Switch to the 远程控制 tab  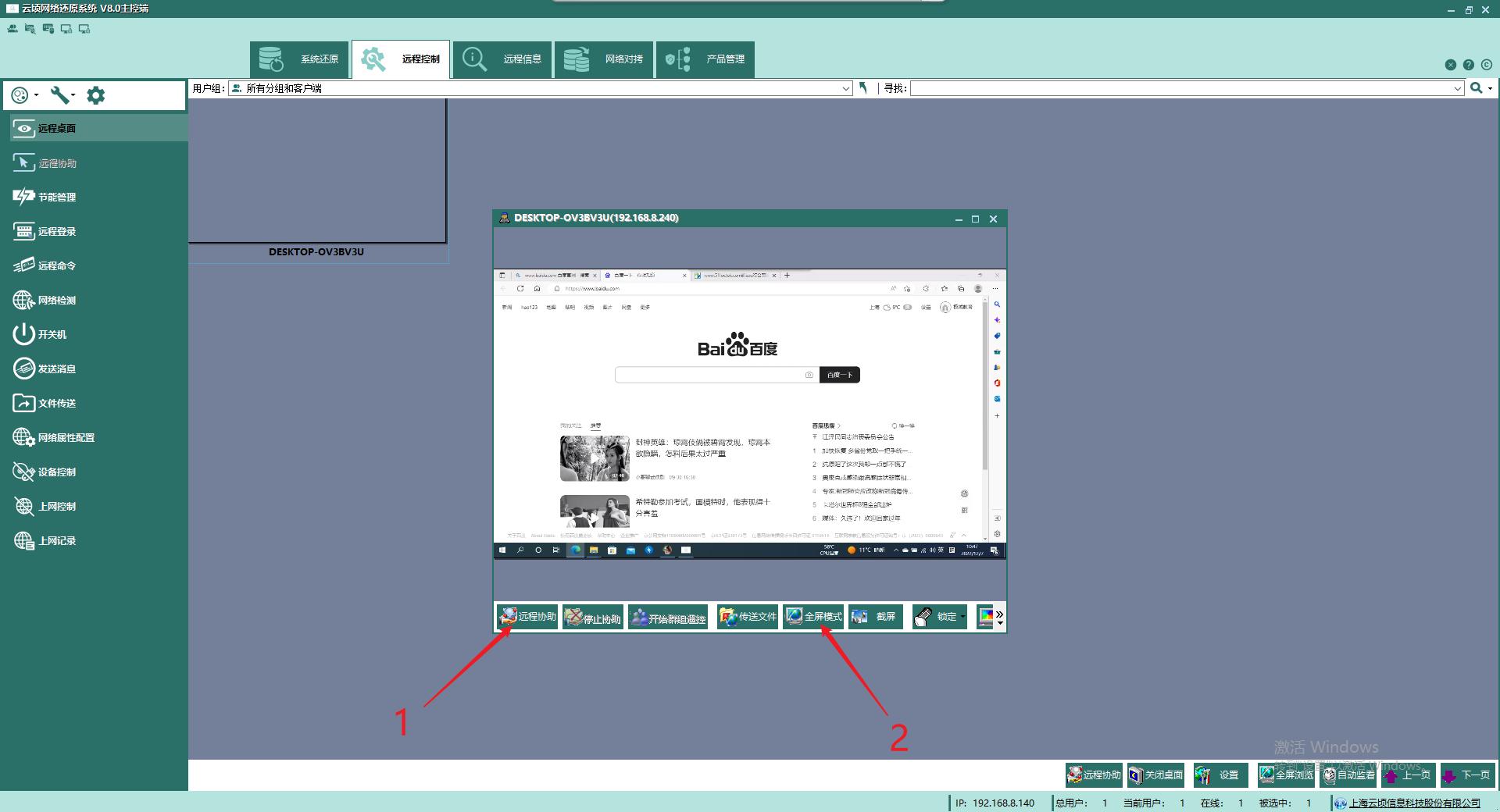401,59
